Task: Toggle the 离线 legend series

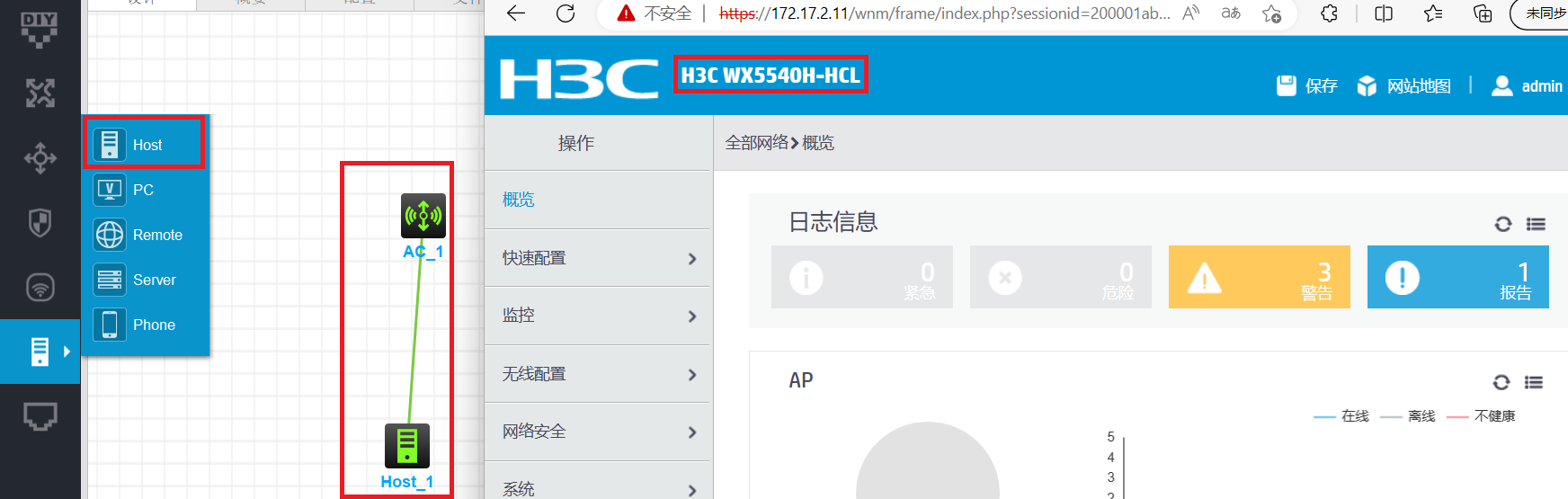Action: pyautogui.click(x=1407, y=416)
